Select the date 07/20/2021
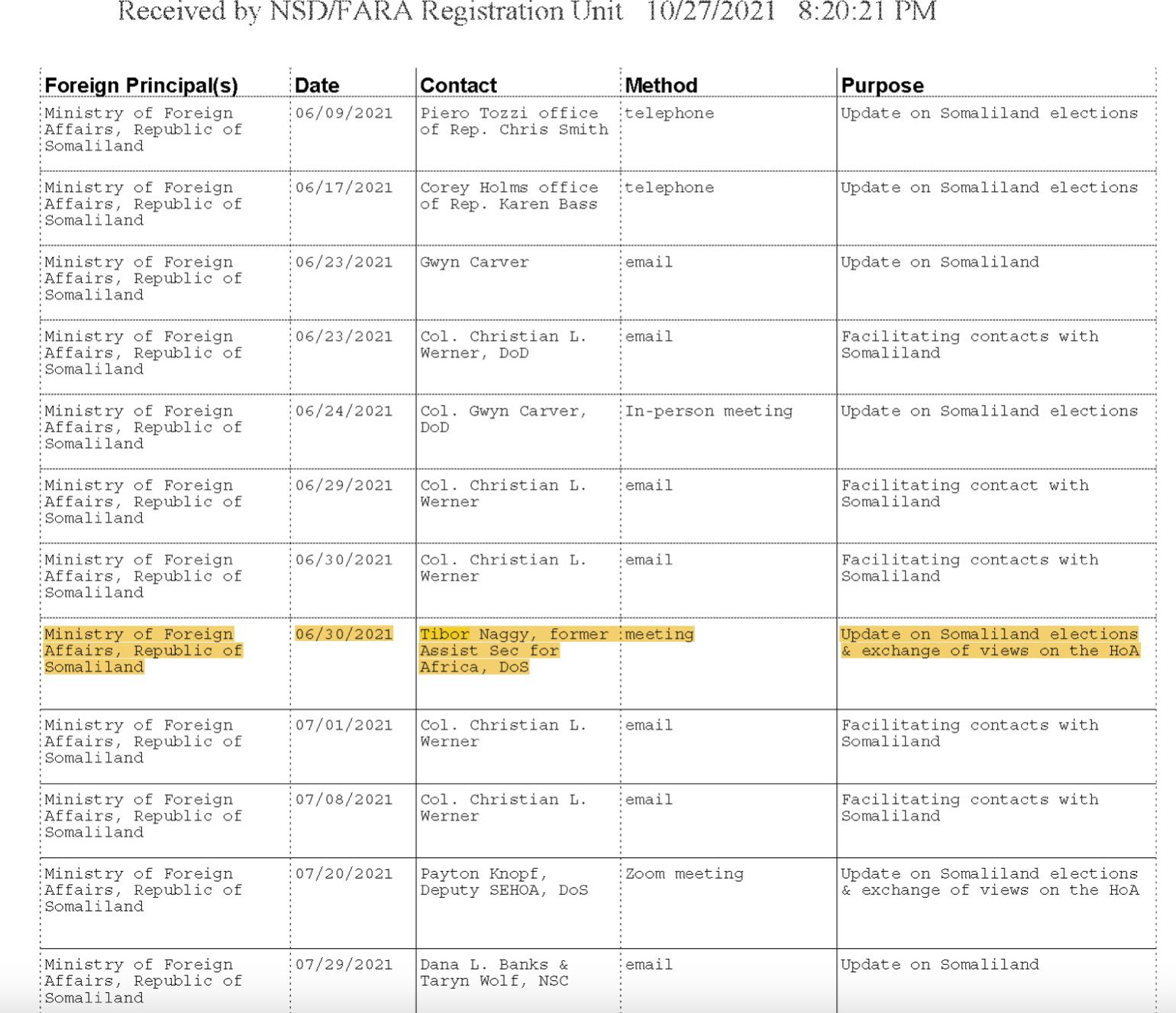The height and width of the screenshot is (1013, 1176). 344,874
